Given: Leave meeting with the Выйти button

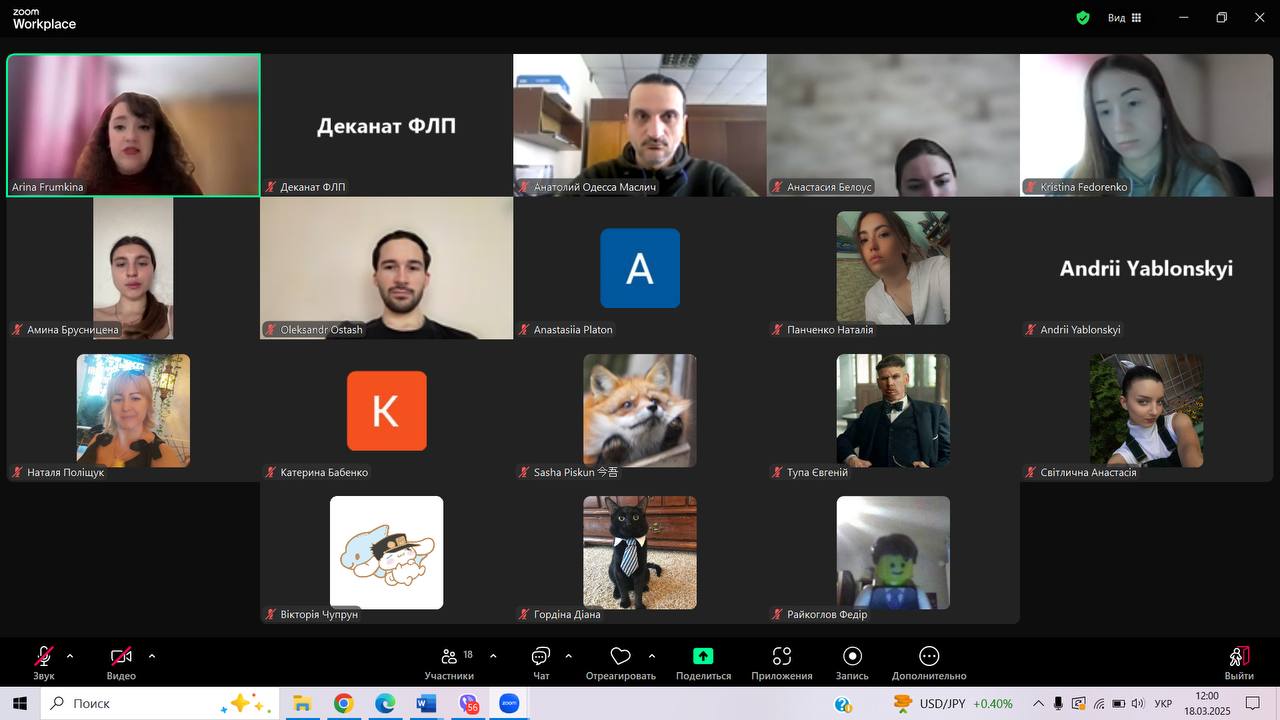Looking at the screenshot, I should coord(1239,663).
